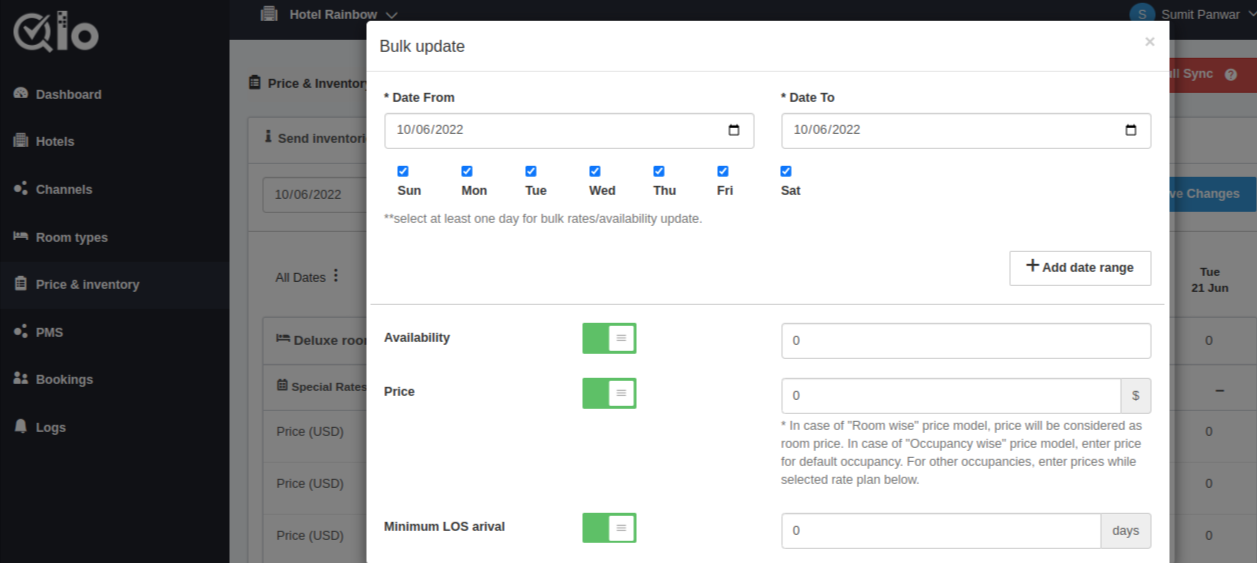Uncheck the Tue checkbox
Image resolution: width=1257 pixels, height=563 pixels.
pyautogui.click(x=531, y=171)
